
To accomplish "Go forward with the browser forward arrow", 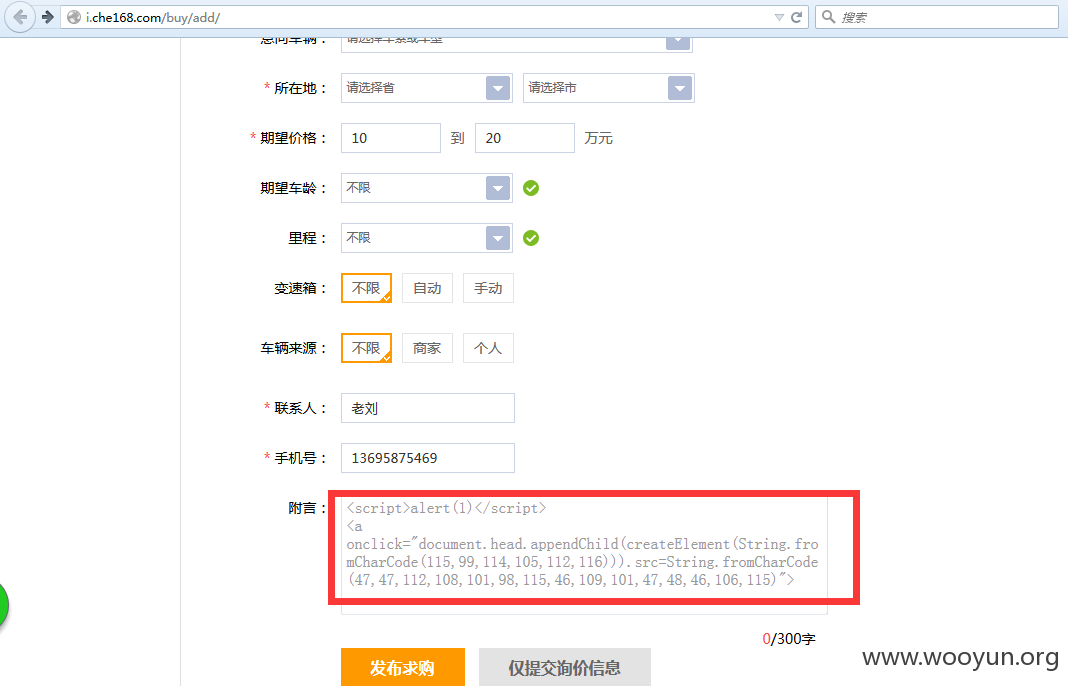I will pos(48,17).
